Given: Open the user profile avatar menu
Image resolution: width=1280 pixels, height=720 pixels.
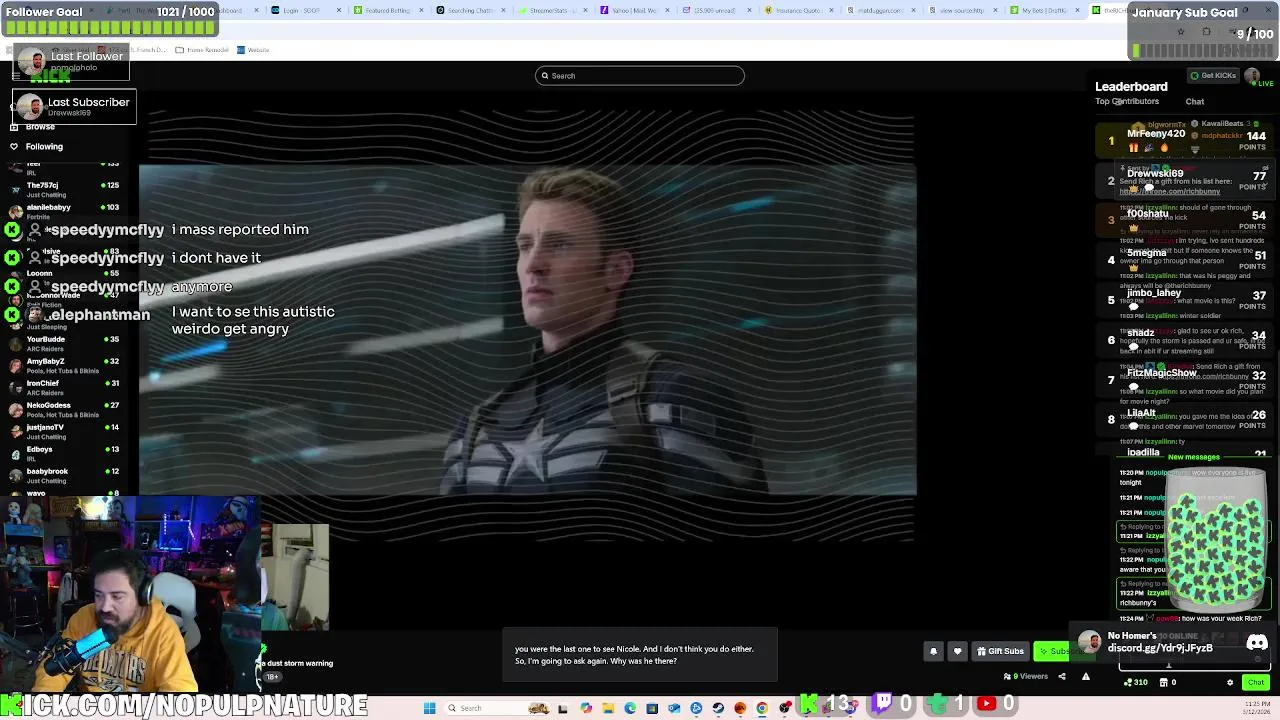Looking at the screenshot, I should 1252,76.
